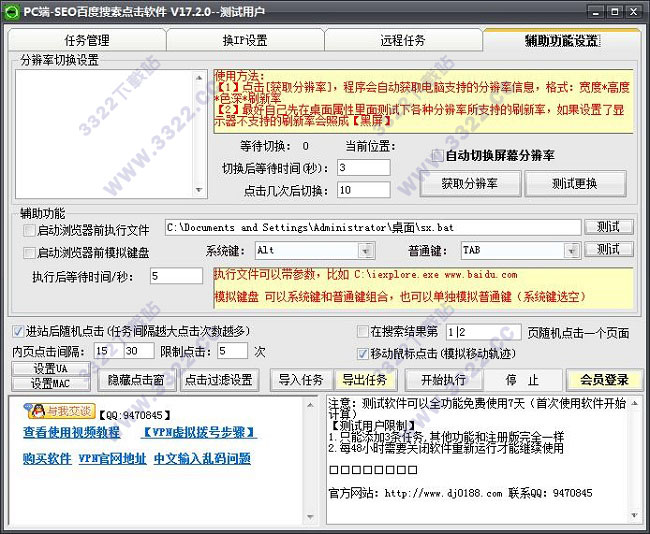Image resolution: width=650 pixels, height=534 pixels.
Task: Click links panel scrollbar down arrow
Action: [x=310, y=517]
